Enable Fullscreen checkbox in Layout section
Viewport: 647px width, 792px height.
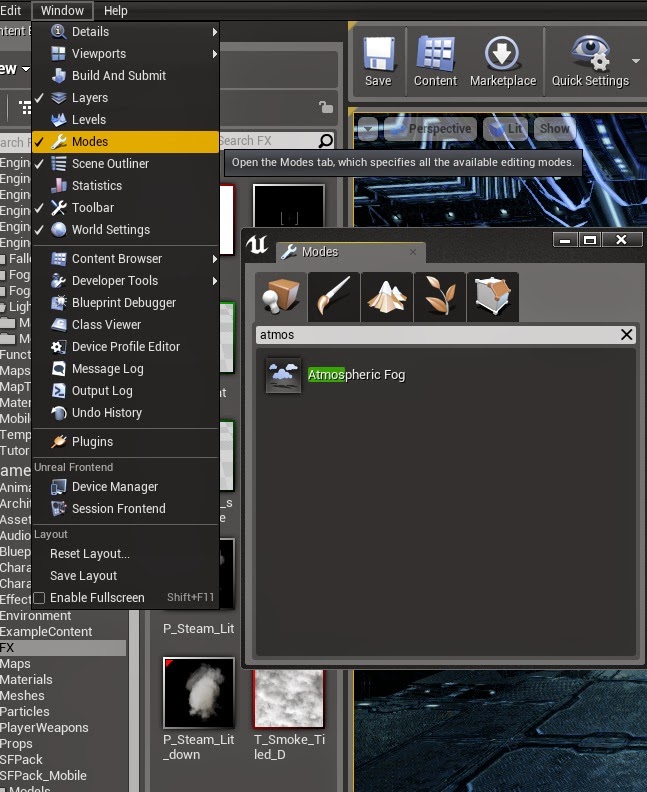click(39, 598)
